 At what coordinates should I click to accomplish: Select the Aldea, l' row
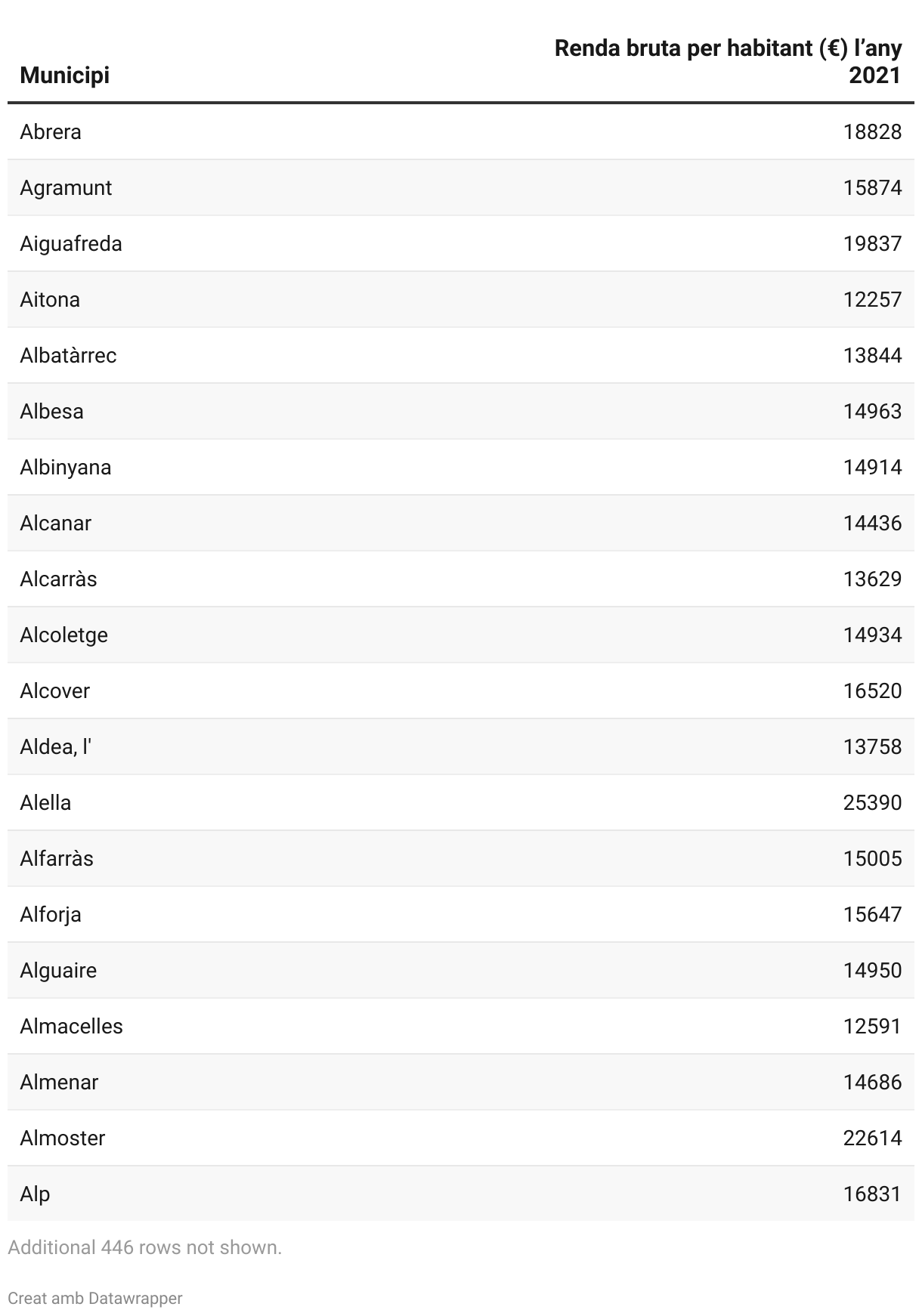[x=461, y=746]
